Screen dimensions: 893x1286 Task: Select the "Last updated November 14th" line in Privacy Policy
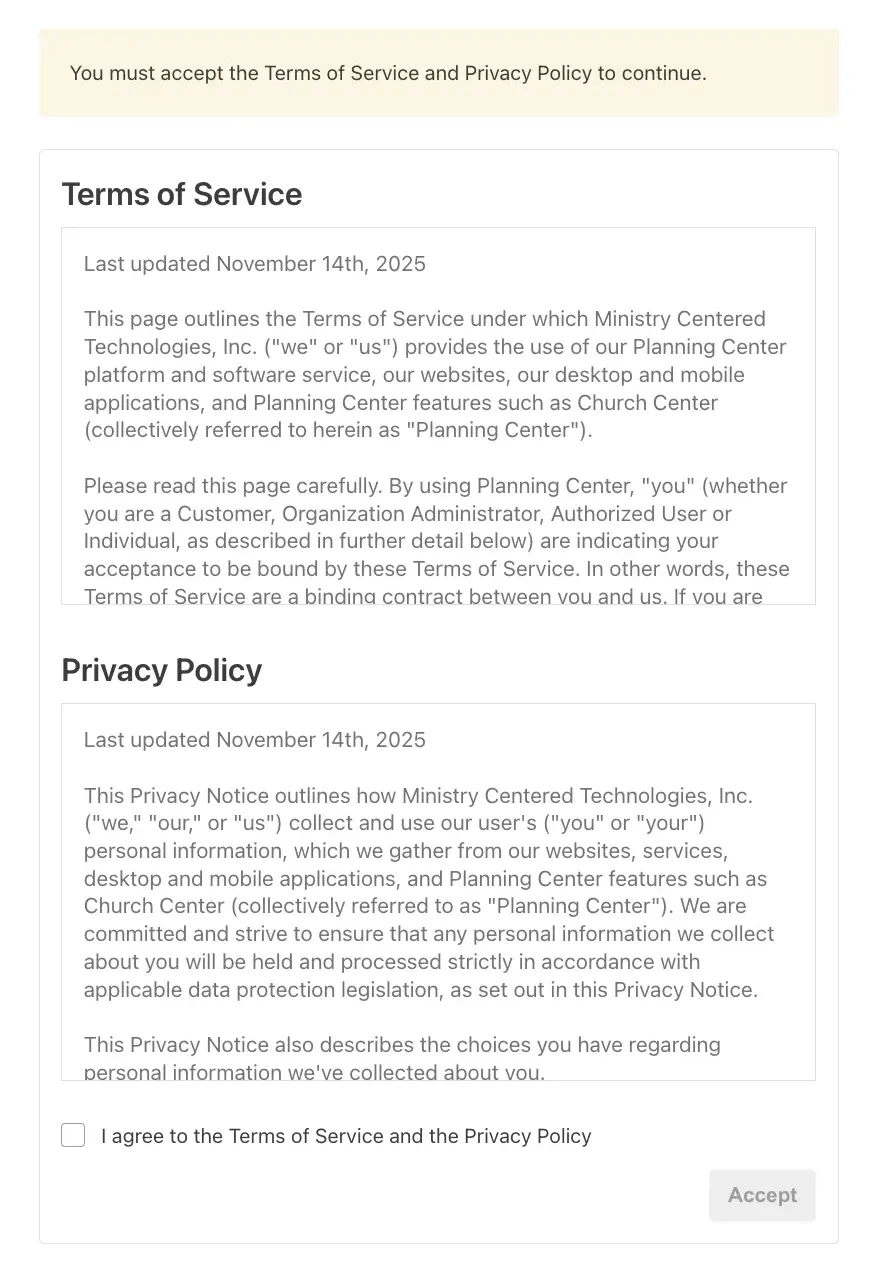tap(255, 739)
